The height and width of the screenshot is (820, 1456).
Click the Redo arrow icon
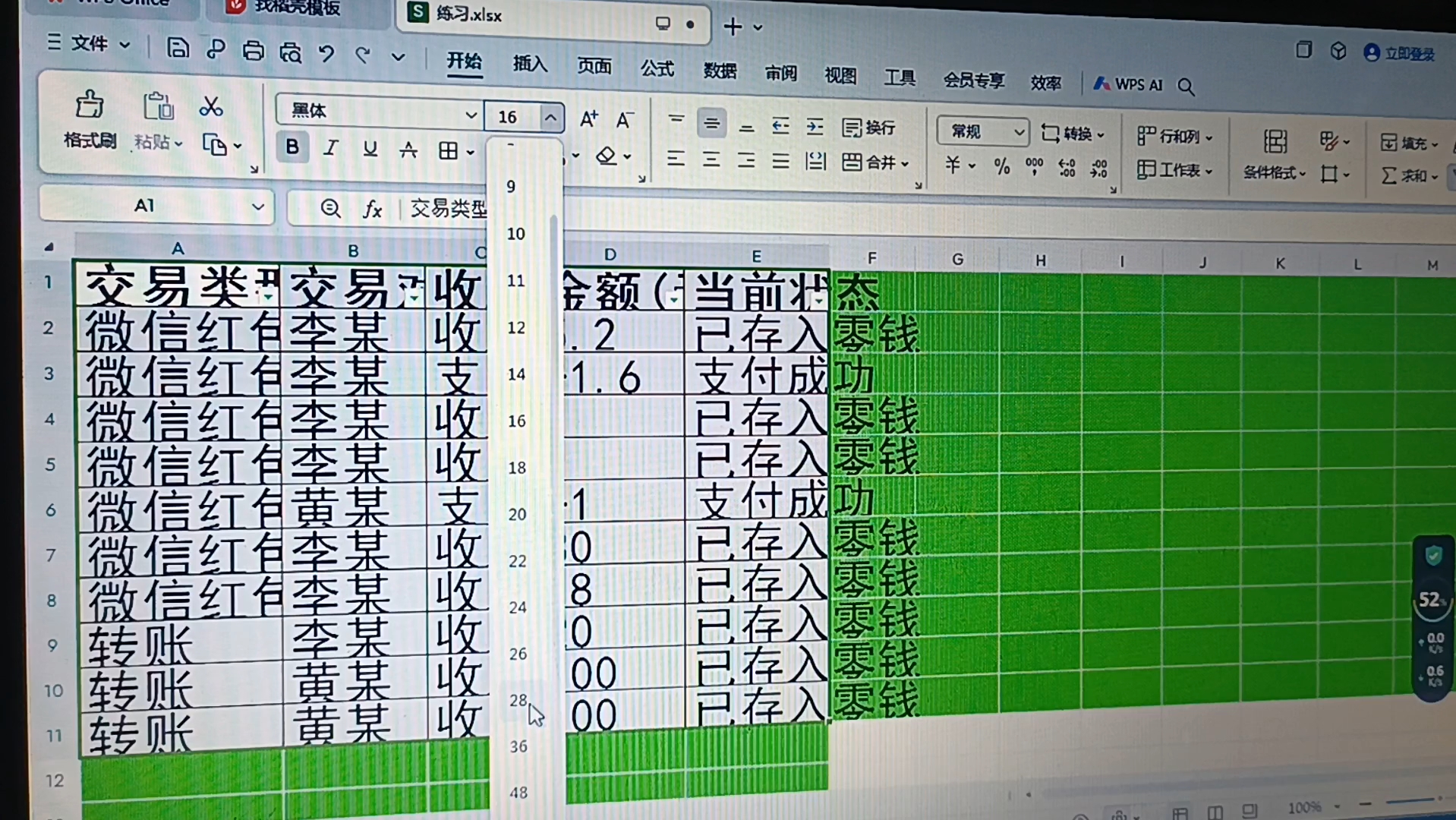coord(363,55)
